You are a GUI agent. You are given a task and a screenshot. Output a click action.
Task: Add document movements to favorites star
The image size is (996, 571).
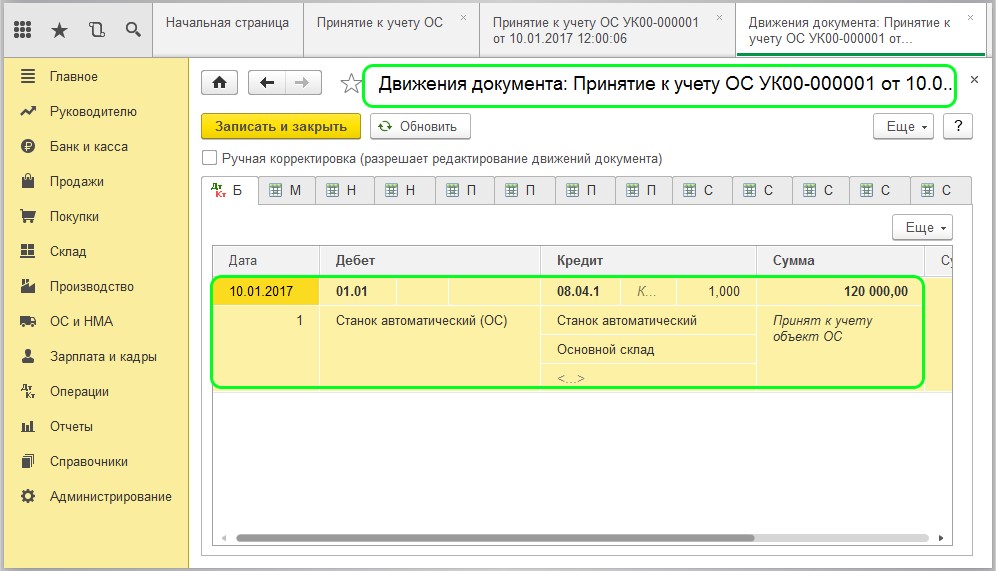(351, 83)
